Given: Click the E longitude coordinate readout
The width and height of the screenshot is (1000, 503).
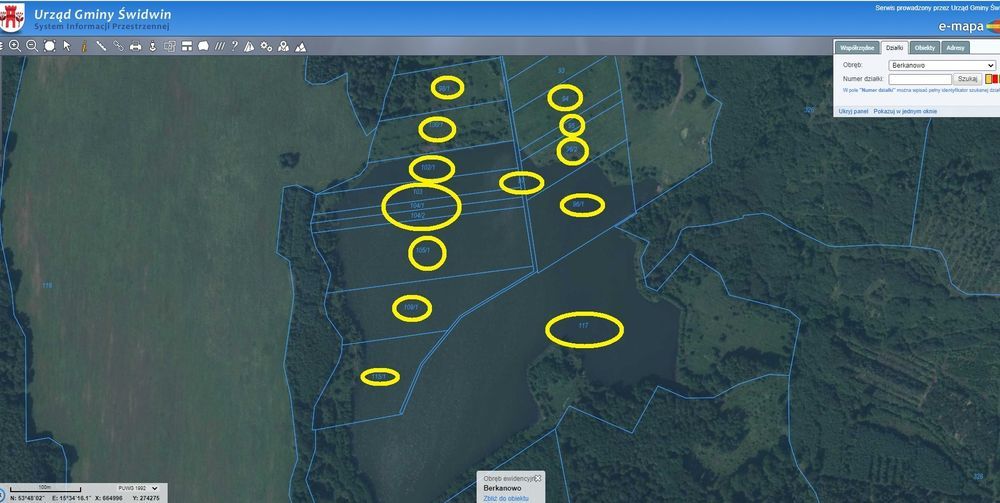Looking at the screenshot, I should 71,498.
